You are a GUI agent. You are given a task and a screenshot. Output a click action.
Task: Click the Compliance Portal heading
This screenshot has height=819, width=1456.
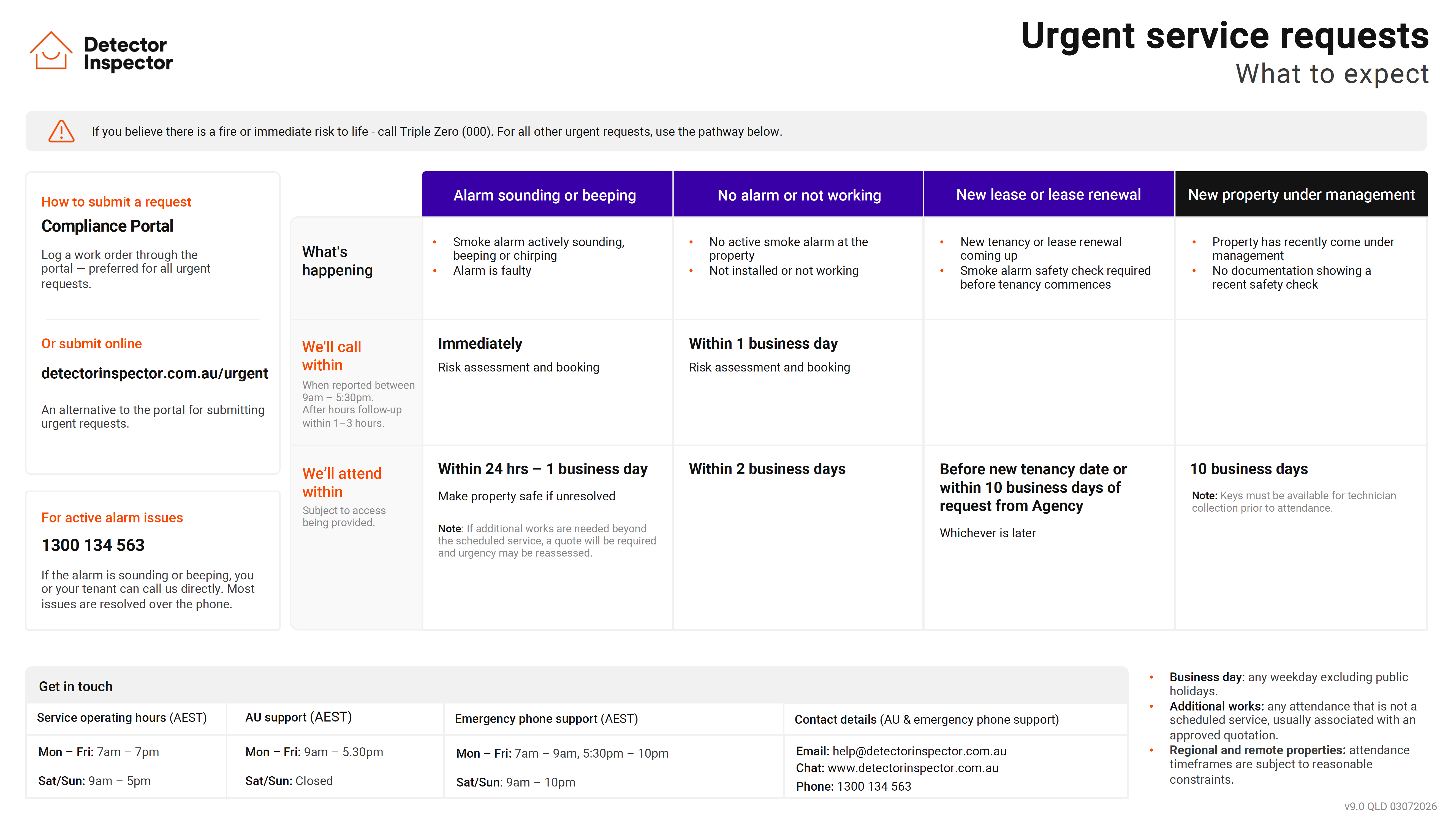pos(107,226)
